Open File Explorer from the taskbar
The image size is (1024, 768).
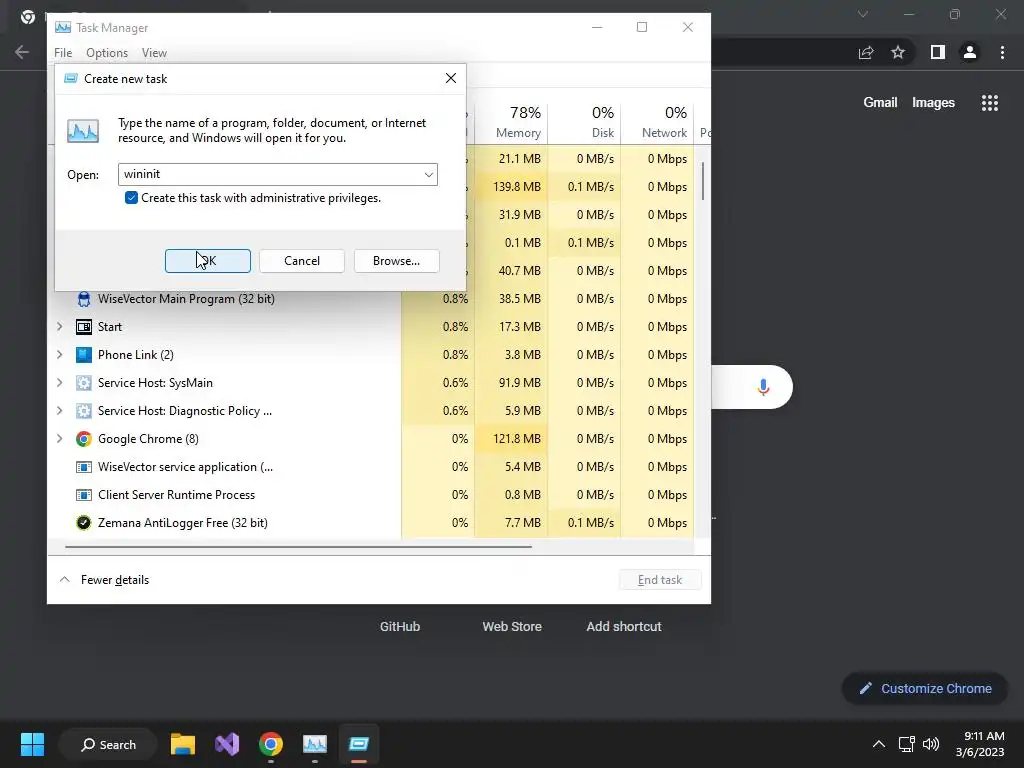(x=183, y=744)
